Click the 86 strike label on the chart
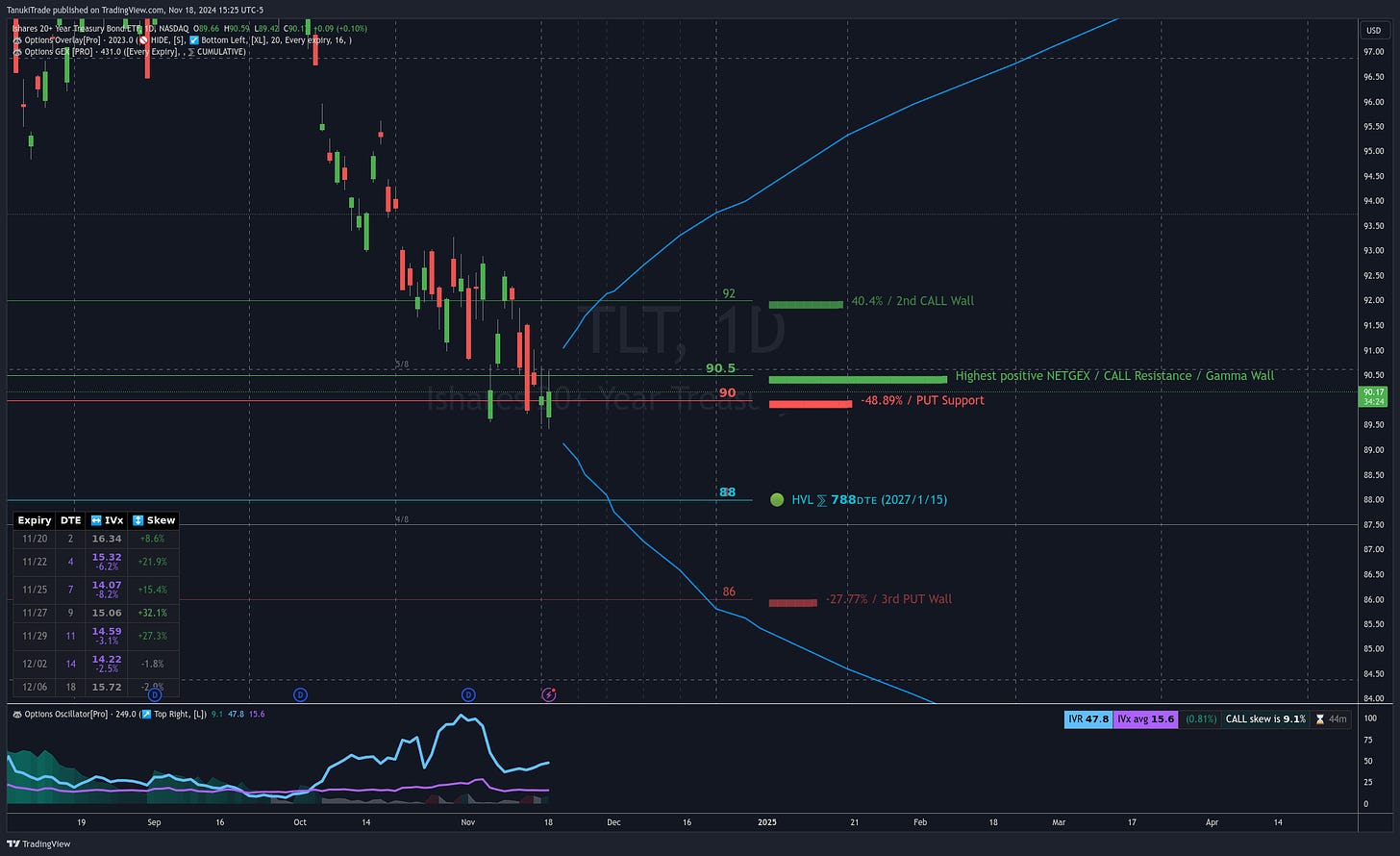The width and height of the screenshot is (1400, 856). [729, 592]
